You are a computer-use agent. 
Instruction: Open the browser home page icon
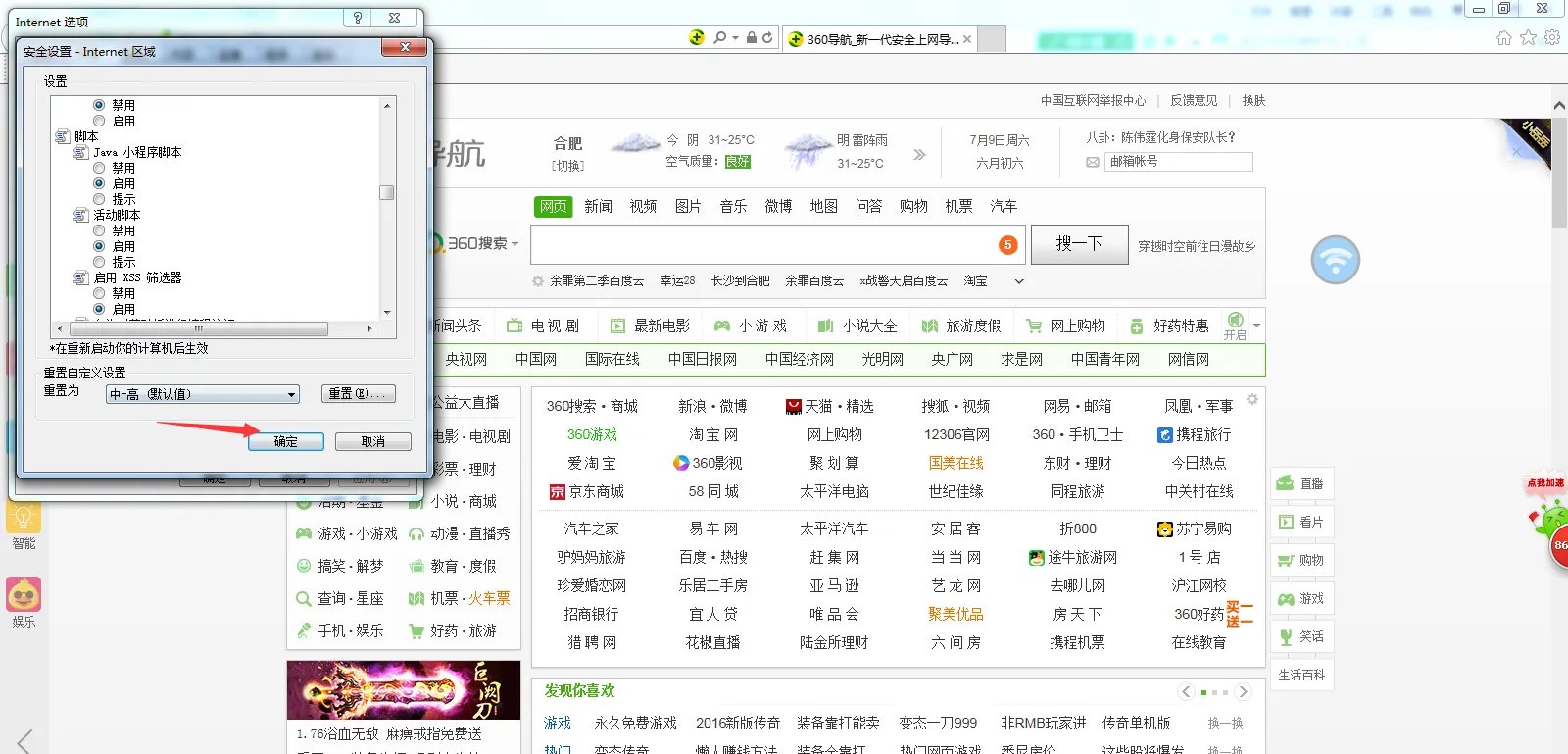pyautogui.click(x=1504, y=37)
